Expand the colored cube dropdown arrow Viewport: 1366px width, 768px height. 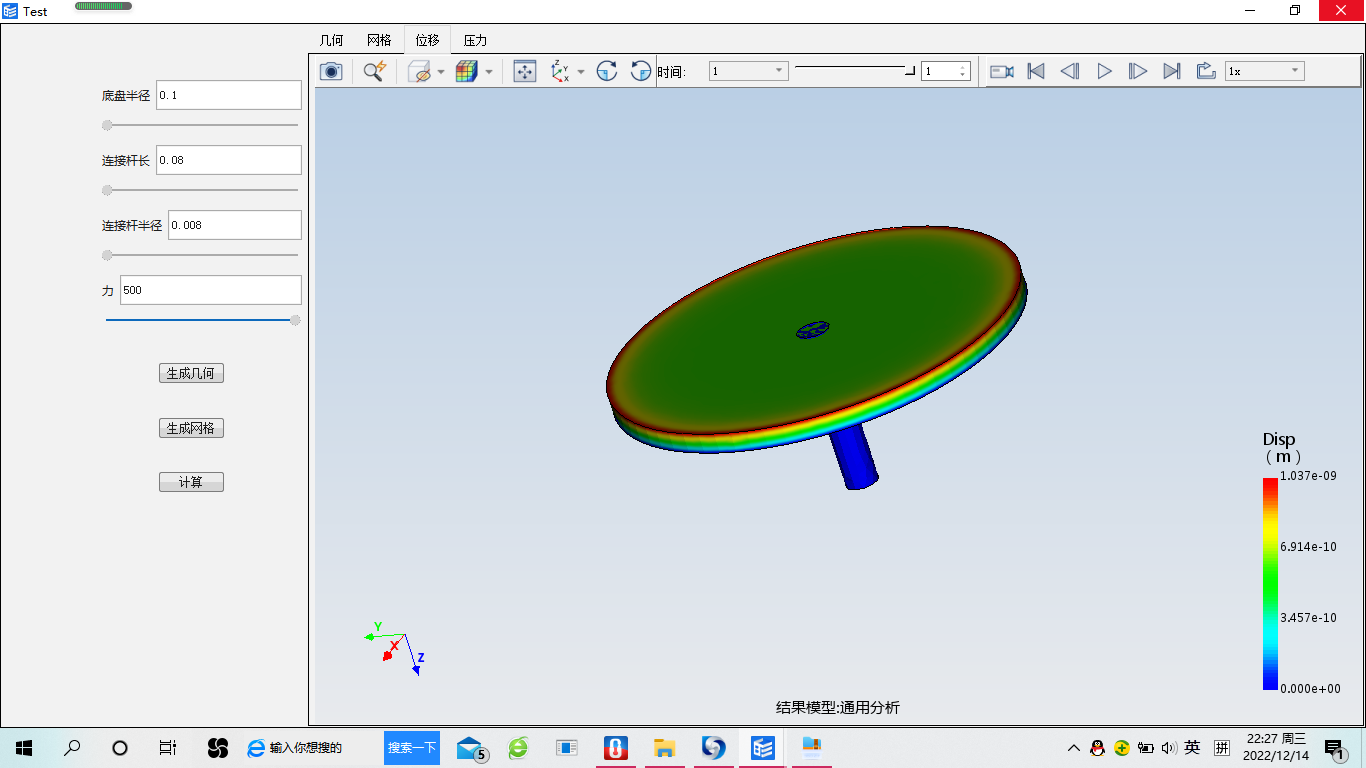[488, 72]
